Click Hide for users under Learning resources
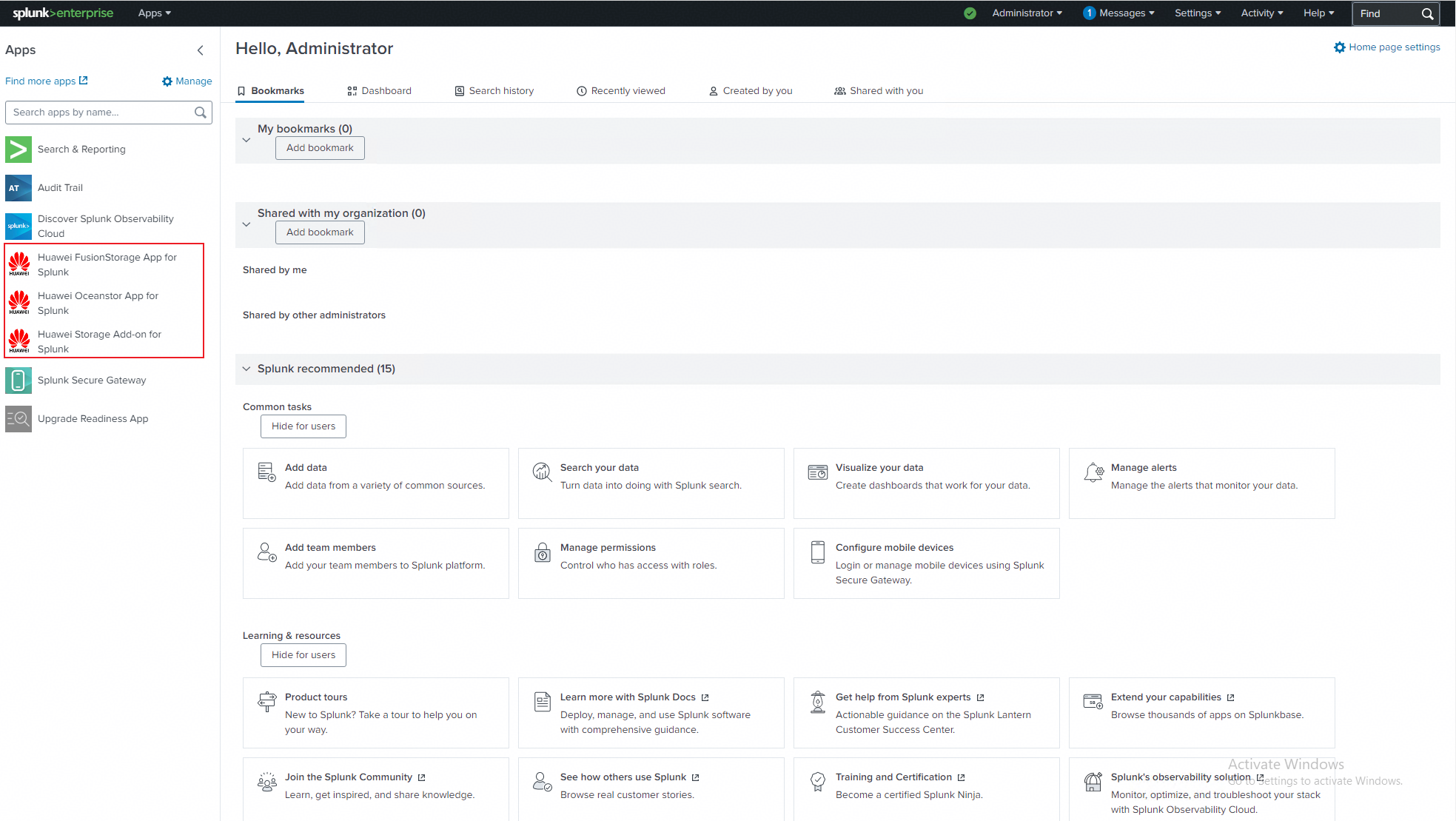The image size is (1456, 821). tap(303, 655)
